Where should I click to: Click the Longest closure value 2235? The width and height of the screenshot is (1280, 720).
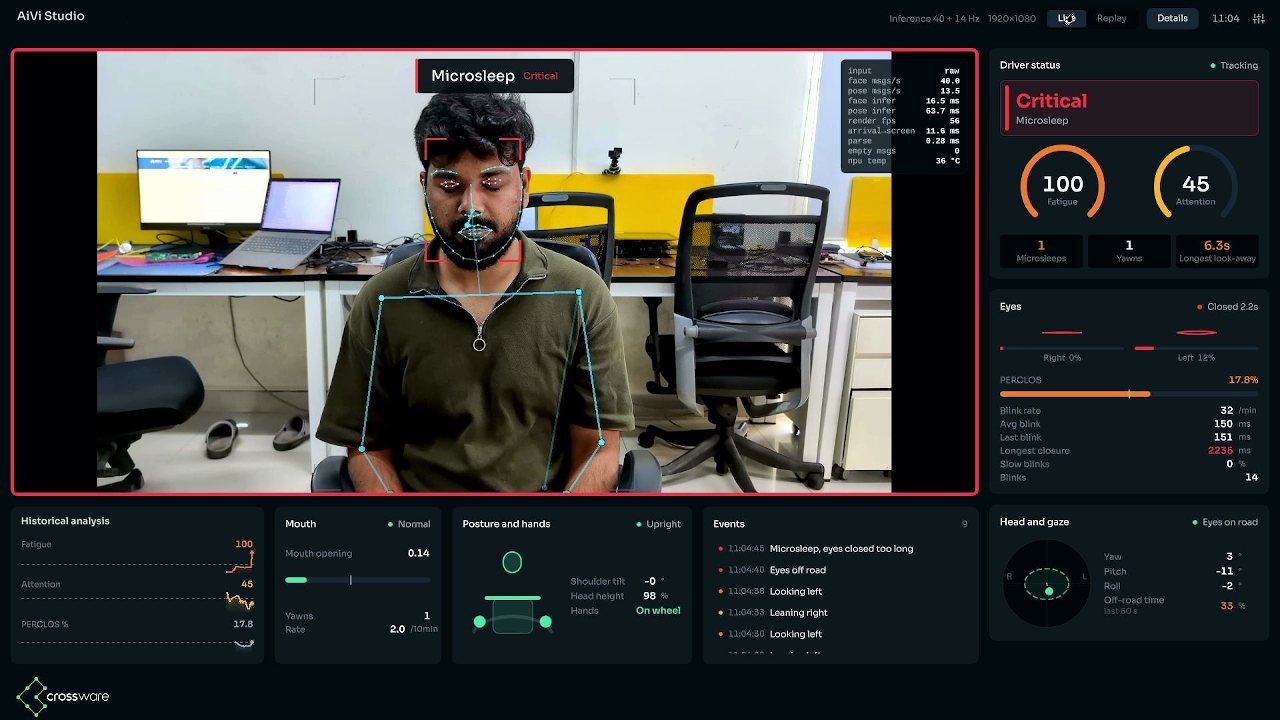(1220, 451)
